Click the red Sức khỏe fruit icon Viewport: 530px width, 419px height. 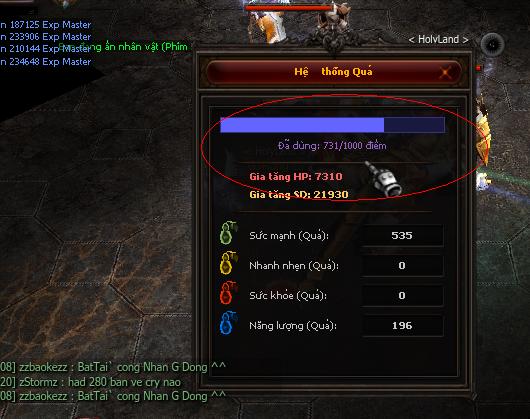coord(228,293)
